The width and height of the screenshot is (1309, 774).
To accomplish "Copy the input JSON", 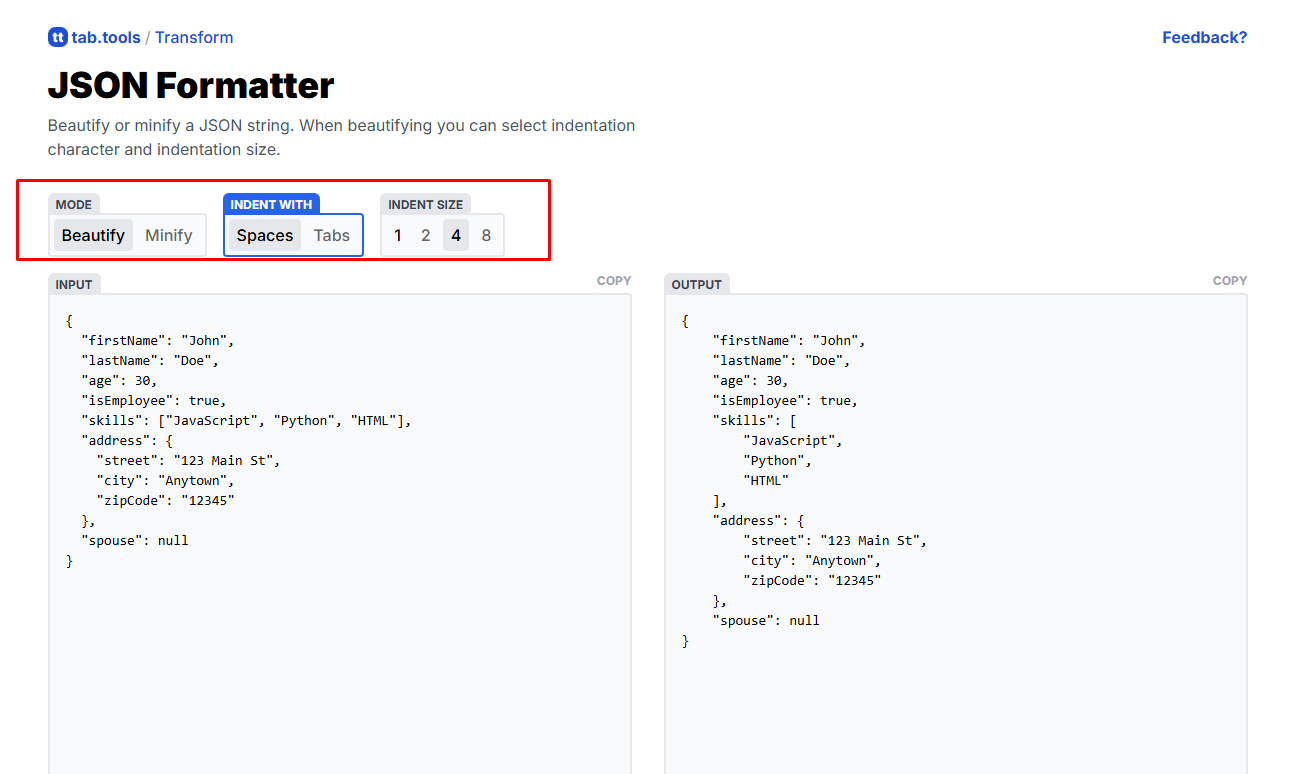I will pyautogui.click(x=614, y=281).
